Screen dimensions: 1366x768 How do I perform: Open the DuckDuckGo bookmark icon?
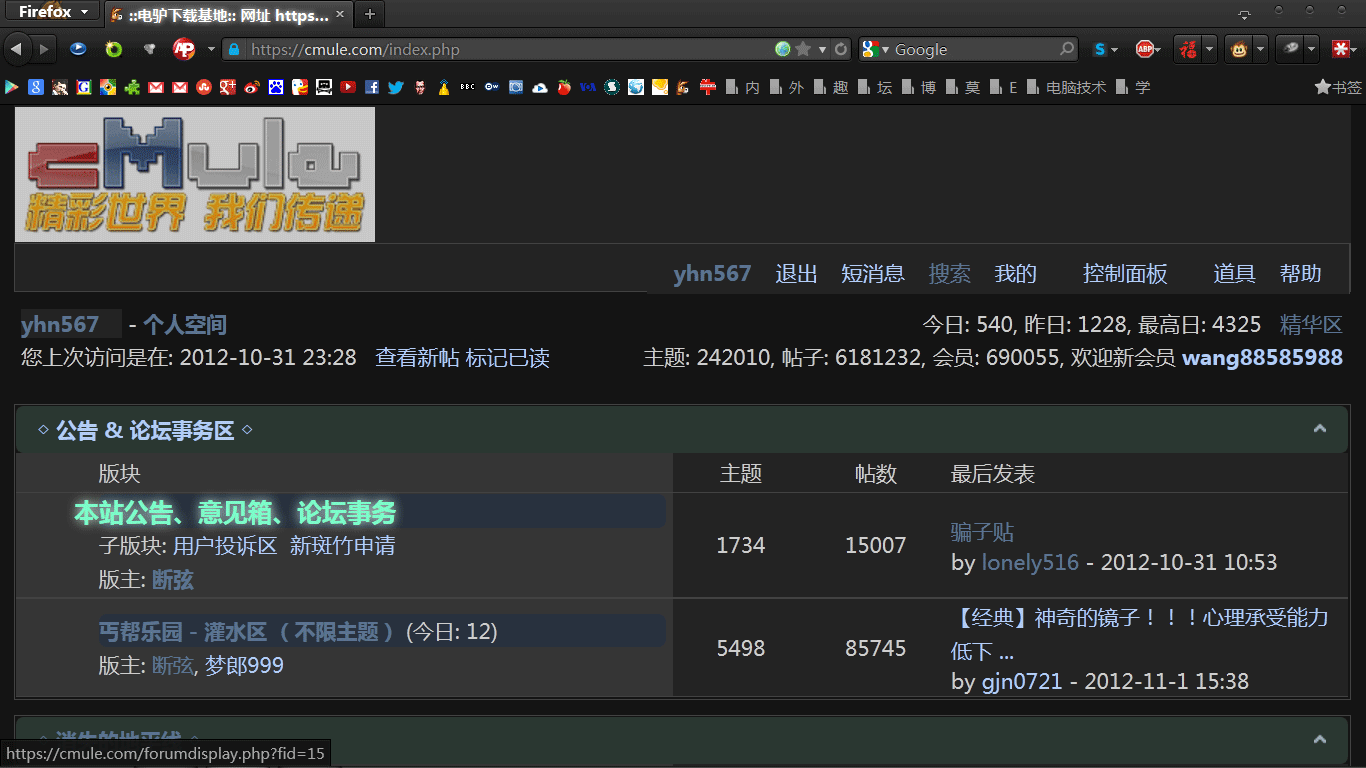[x=299, y=87]
